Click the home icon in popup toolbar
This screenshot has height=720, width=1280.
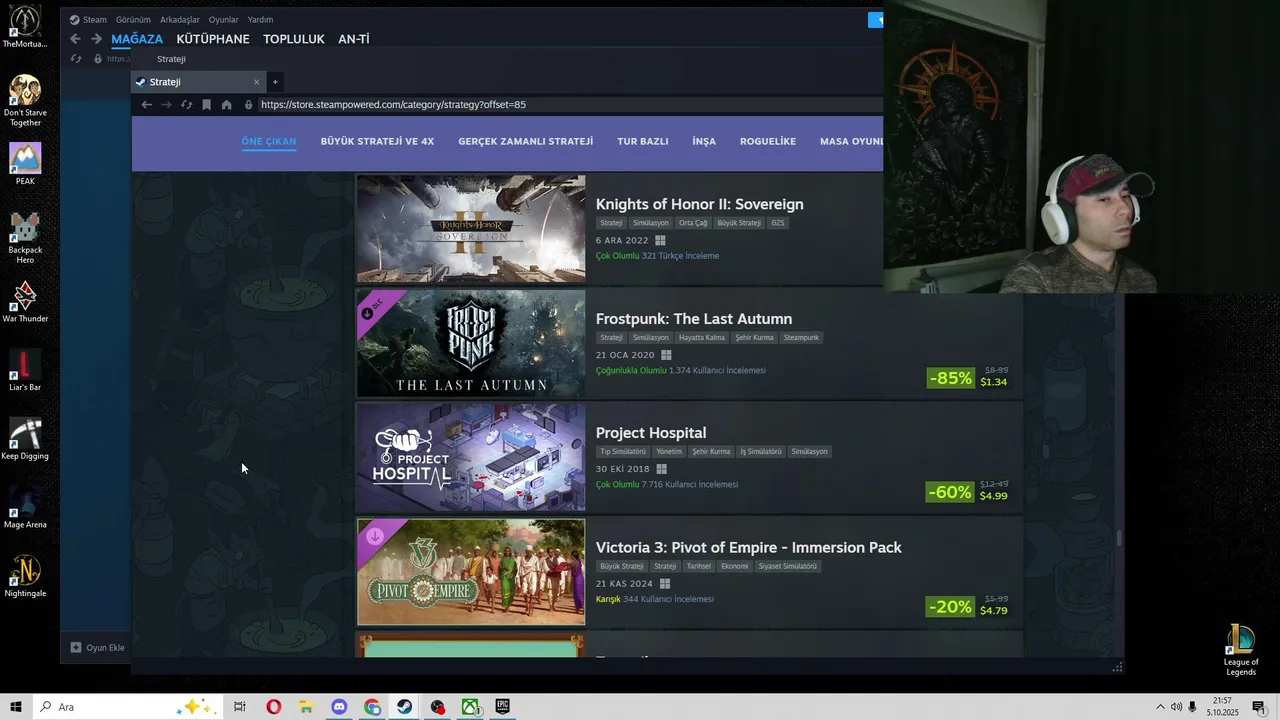click(x=227, y=104)
